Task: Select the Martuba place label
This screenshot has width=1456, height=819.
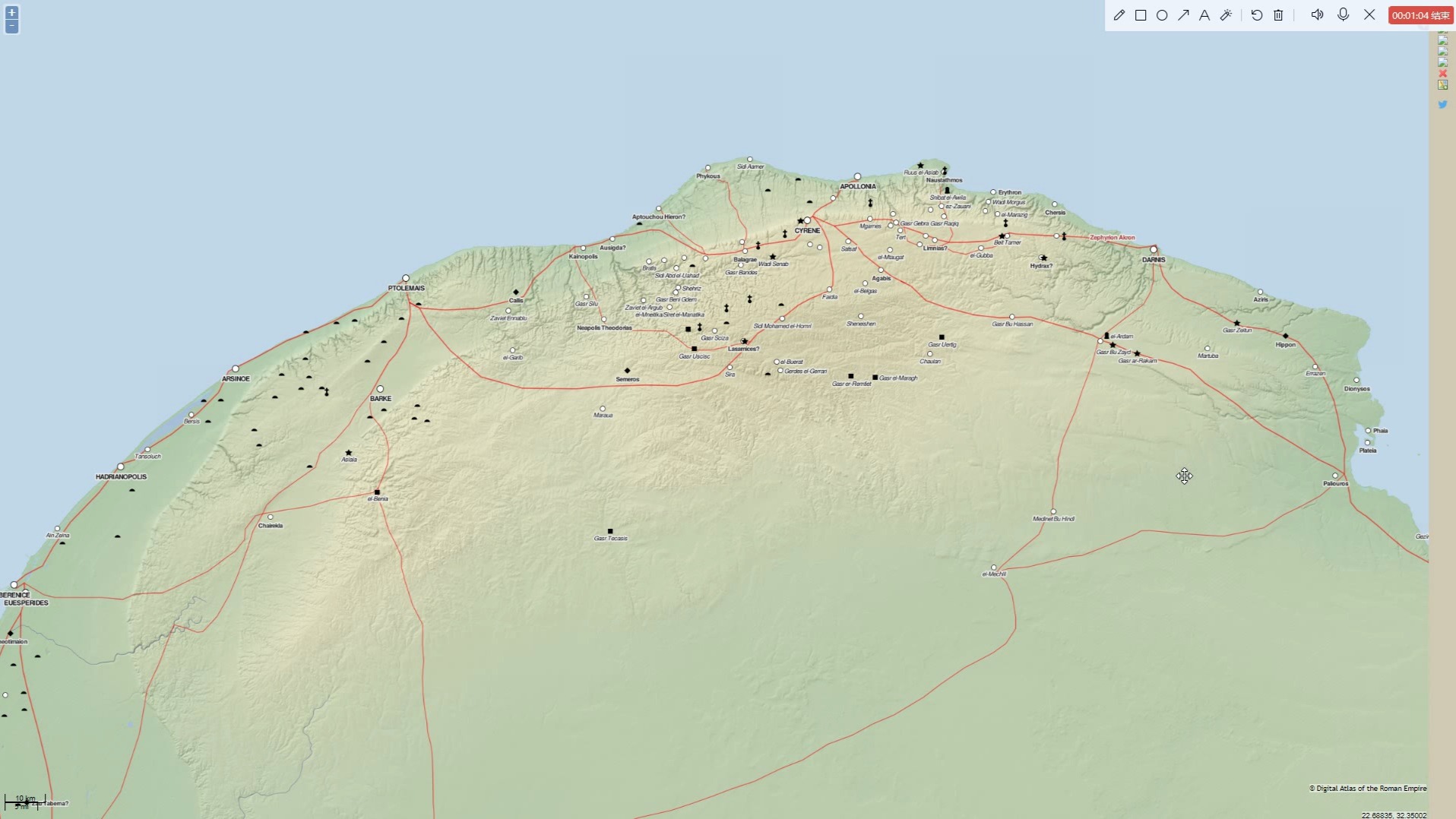Action: (1208, 356)
